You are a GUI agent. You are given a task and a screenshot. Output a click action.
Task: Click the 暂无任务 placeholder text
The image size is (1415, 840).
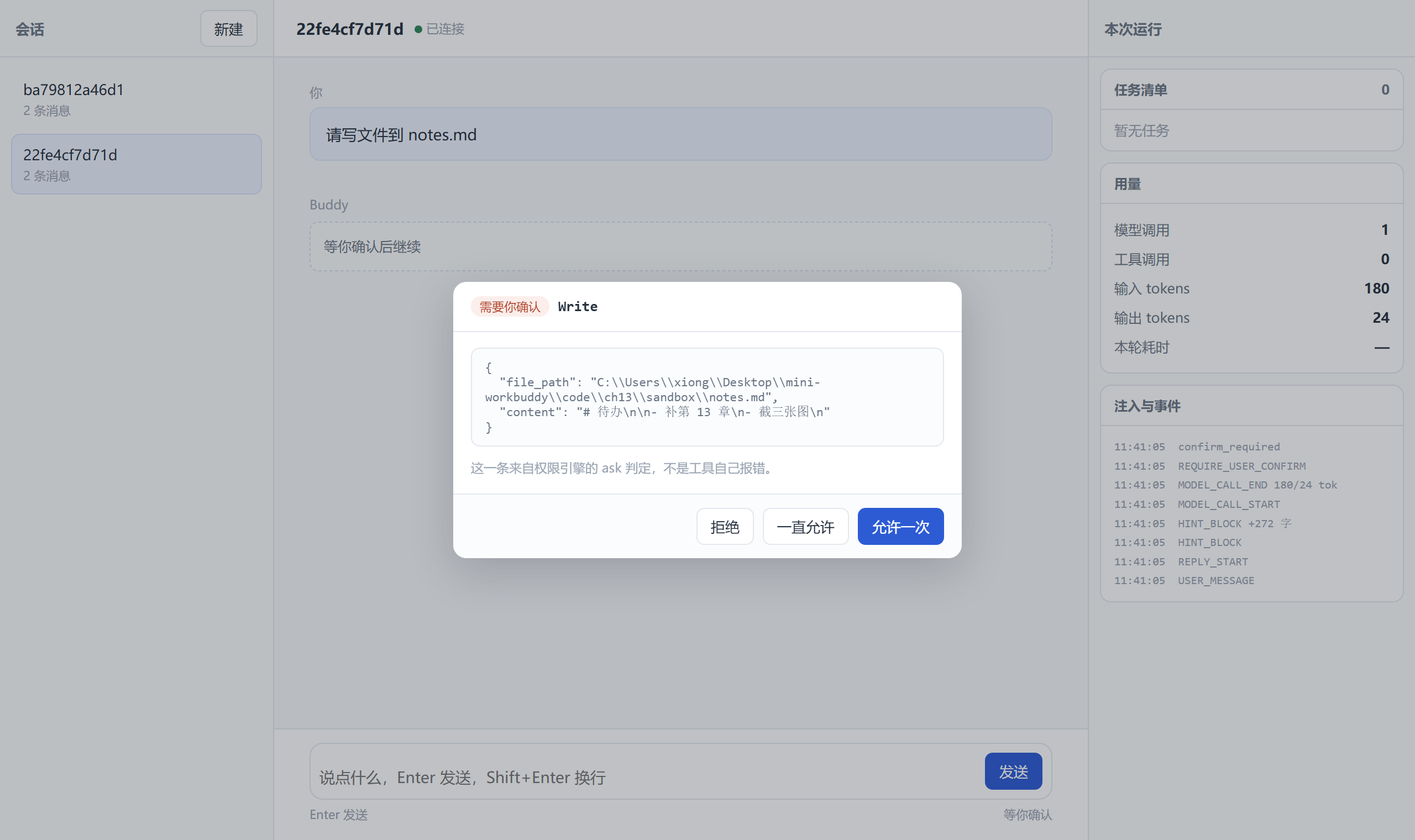(1141, 131)
